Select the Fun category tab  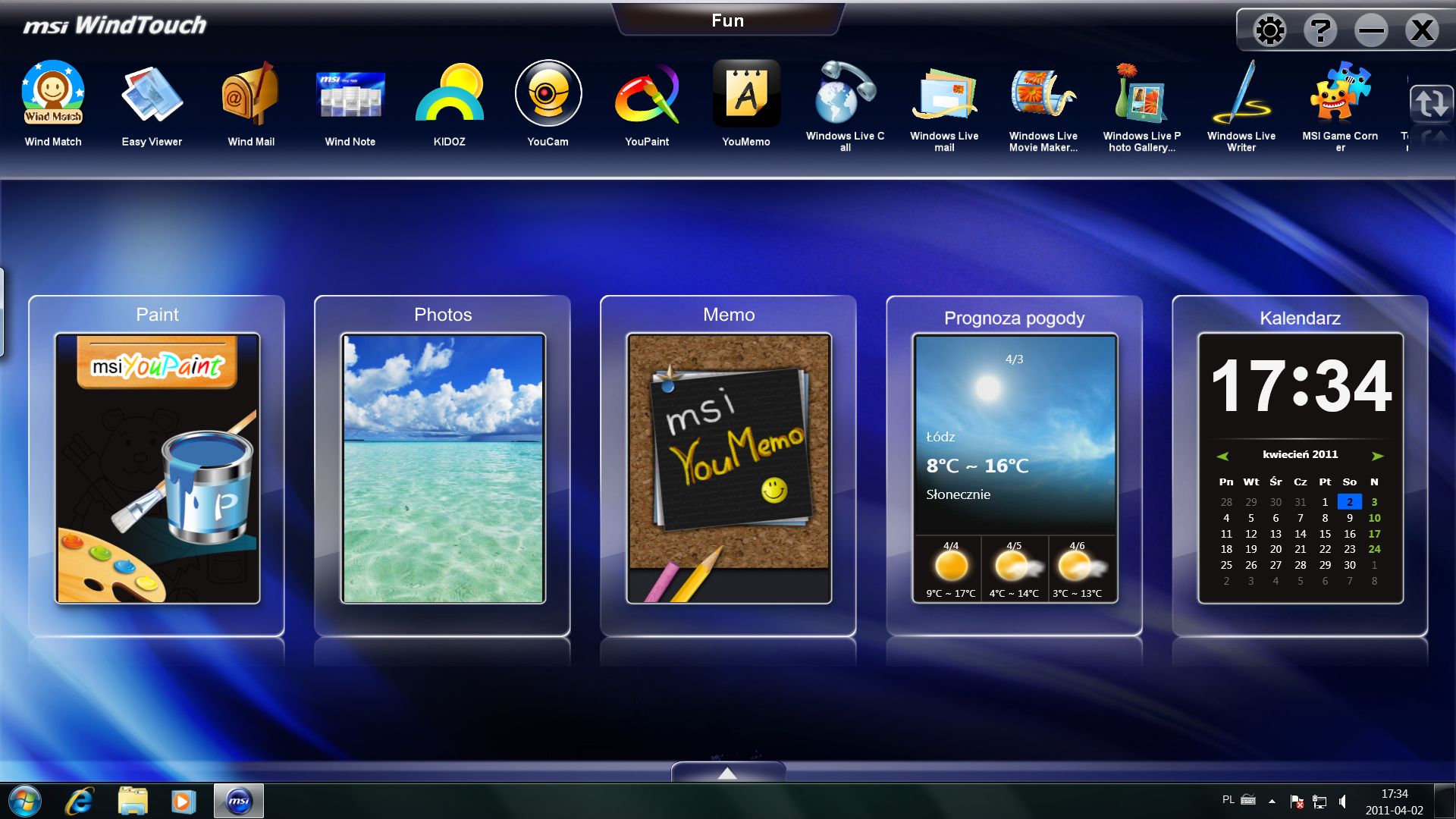click(727, 20)
